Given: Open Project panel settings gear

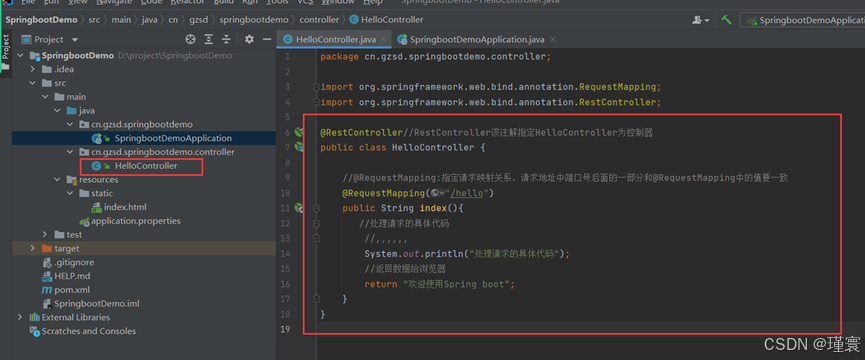Looking at the screenshot, I should coord(249,39).
